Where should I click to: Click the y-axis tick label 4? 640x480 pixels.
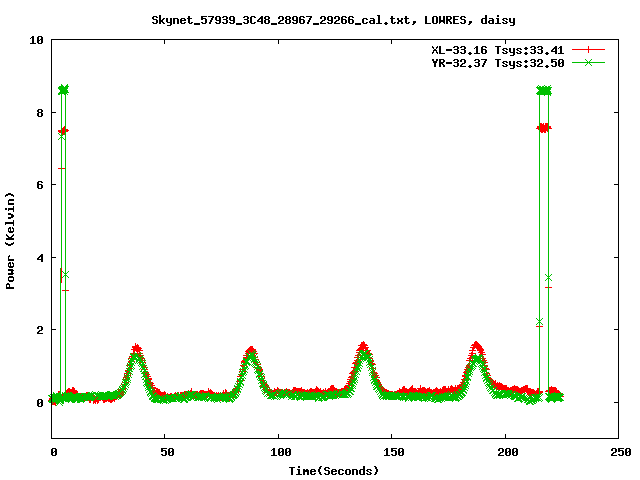(x=40, y=258)
